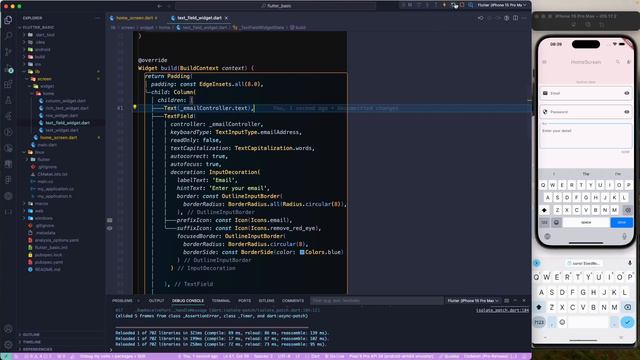Tap the blue checkmark key on lower keyboard

click(x=627, y=322)
